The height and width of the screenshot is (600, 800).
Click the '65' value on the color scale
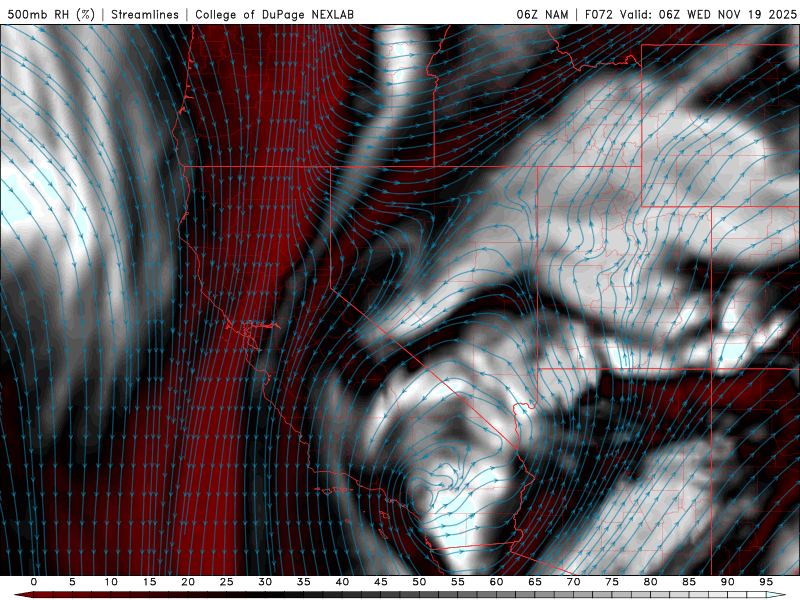pos(535,582)
